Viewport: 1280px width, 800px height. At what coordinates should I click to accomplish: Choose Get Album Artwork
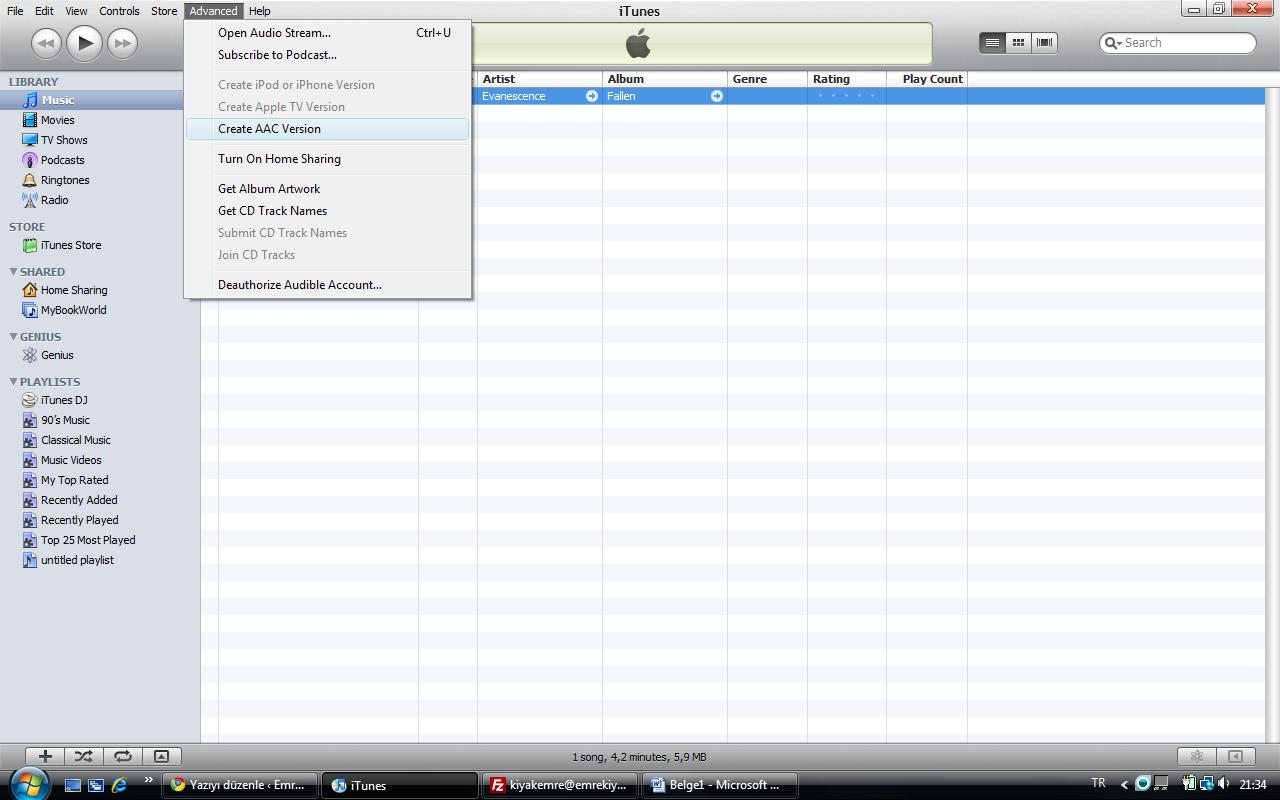point(327,189)
